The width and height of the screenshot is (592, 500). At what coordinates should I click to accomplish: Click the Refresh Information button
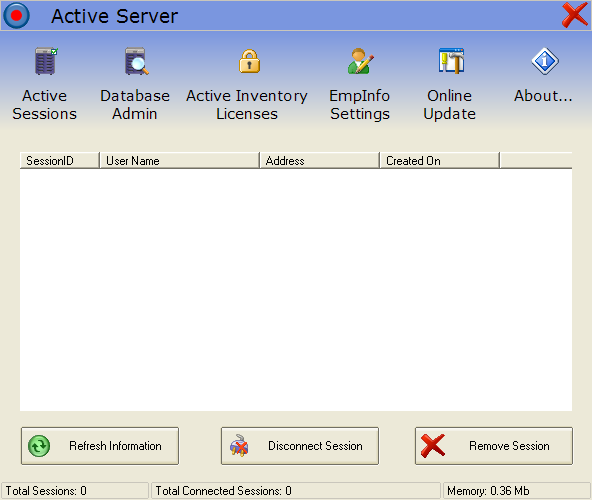tap(100, 446)
